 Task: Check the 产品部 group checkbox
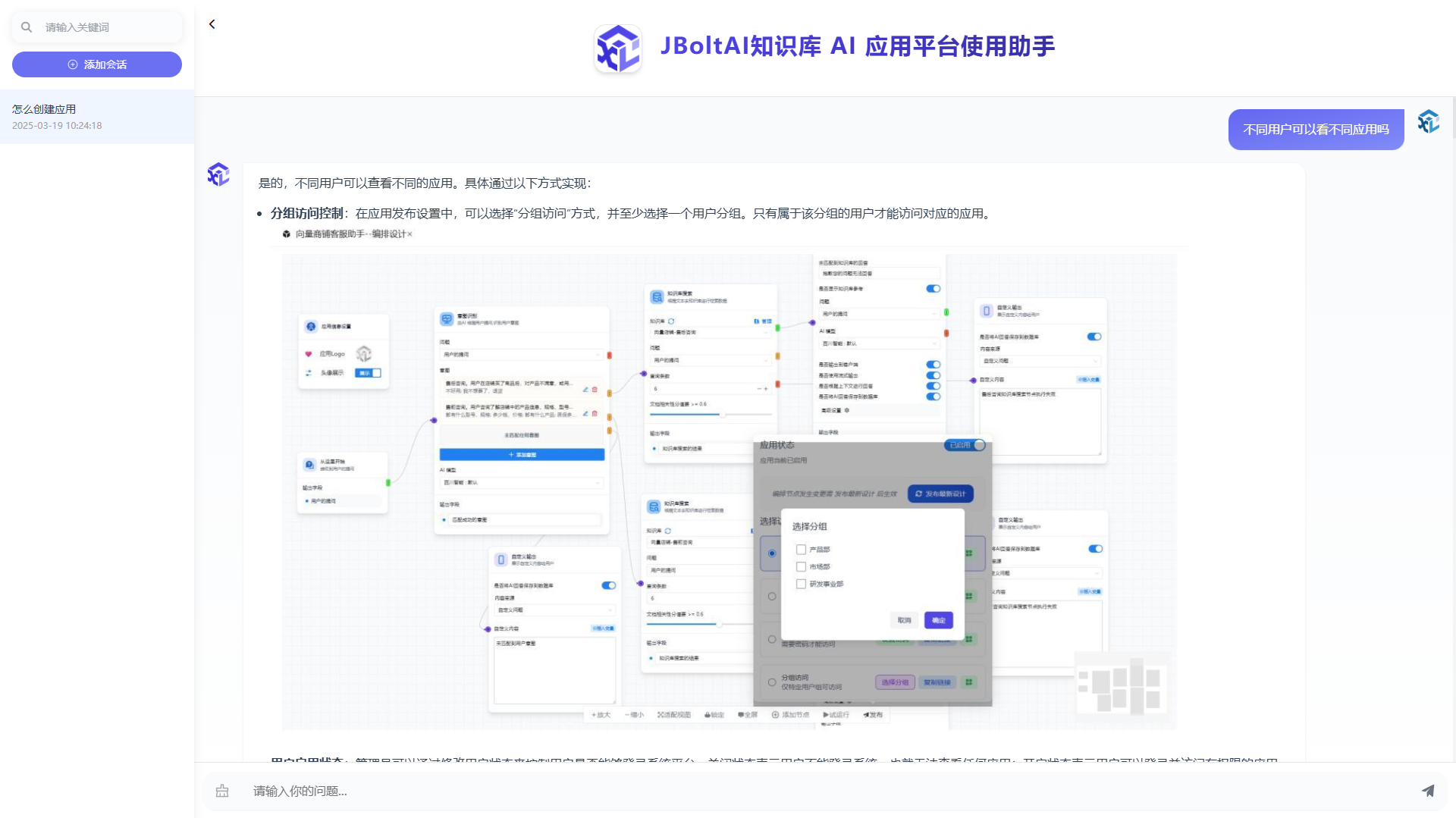[x=801, y=549]
